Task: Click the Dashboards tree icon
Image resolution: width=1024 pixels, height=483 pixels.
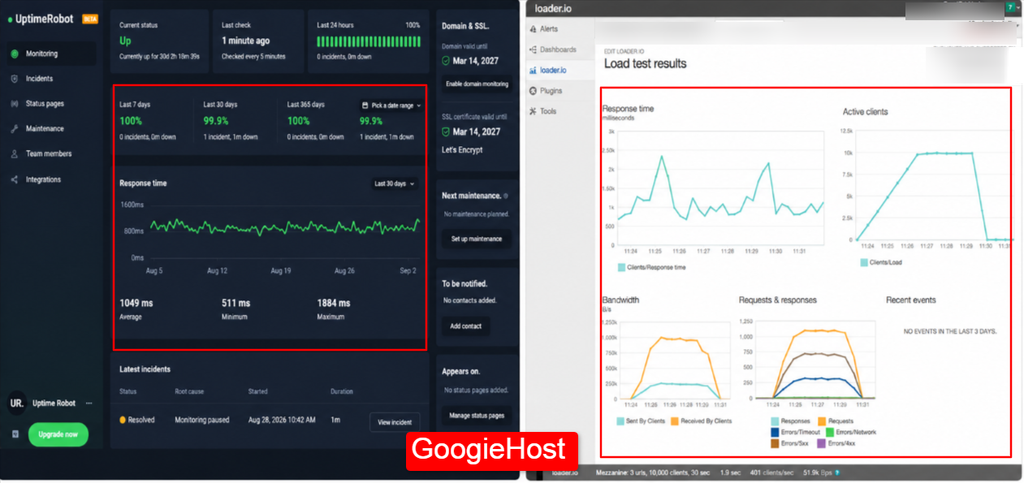Action: [534, 50]
